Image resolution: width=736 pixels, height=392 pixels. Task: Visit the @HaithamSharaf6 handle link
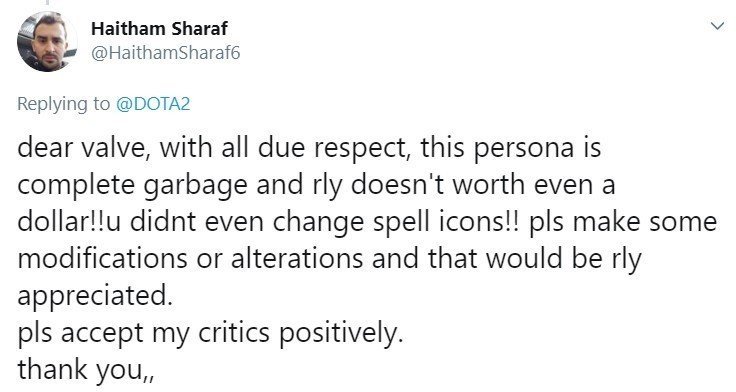click(x=165, y=53)
